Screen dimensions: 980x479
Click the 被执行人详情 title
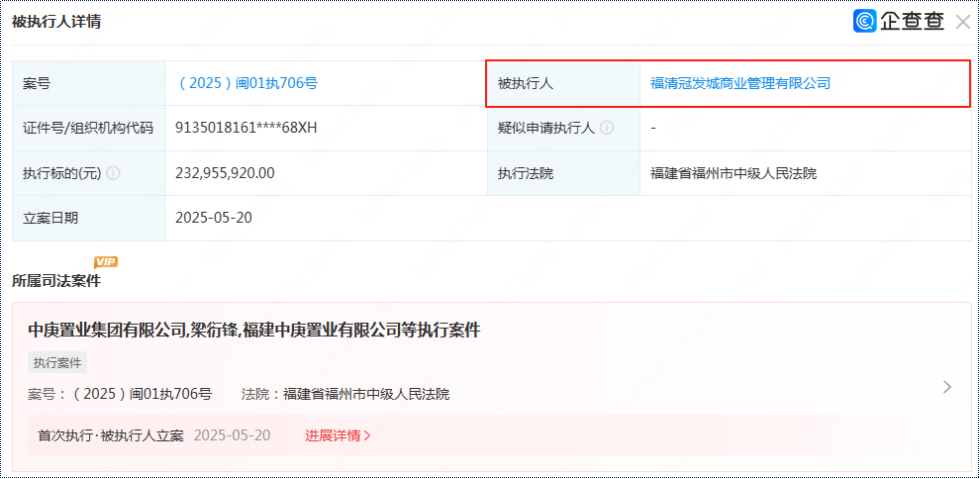point(56,22)
